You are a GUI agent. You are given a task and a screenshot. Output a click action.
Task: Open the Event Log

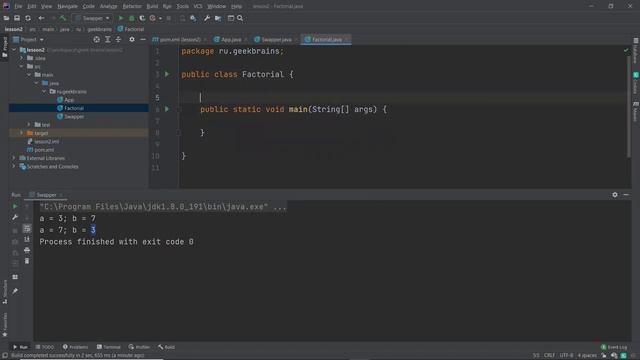tap(614, 347)
